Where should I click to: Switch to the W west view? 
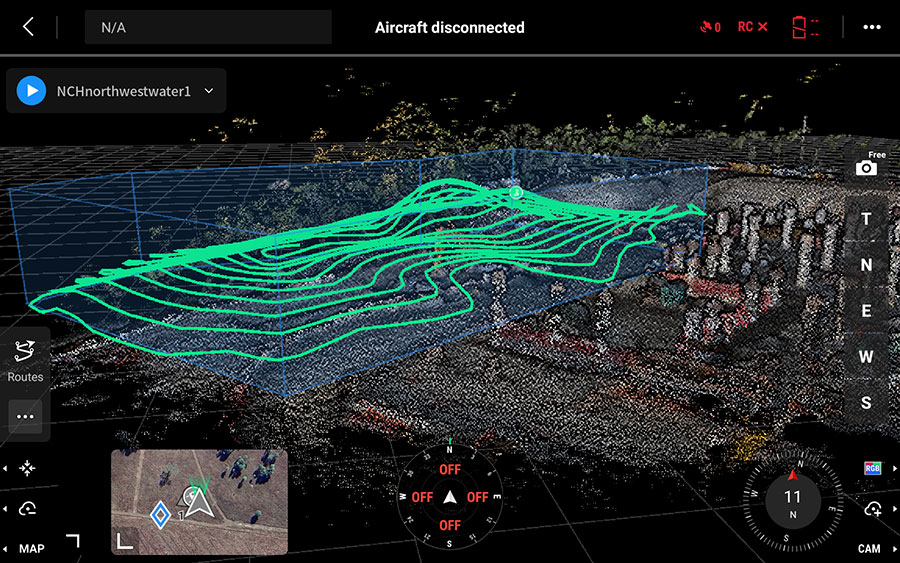tap(866, 356)
